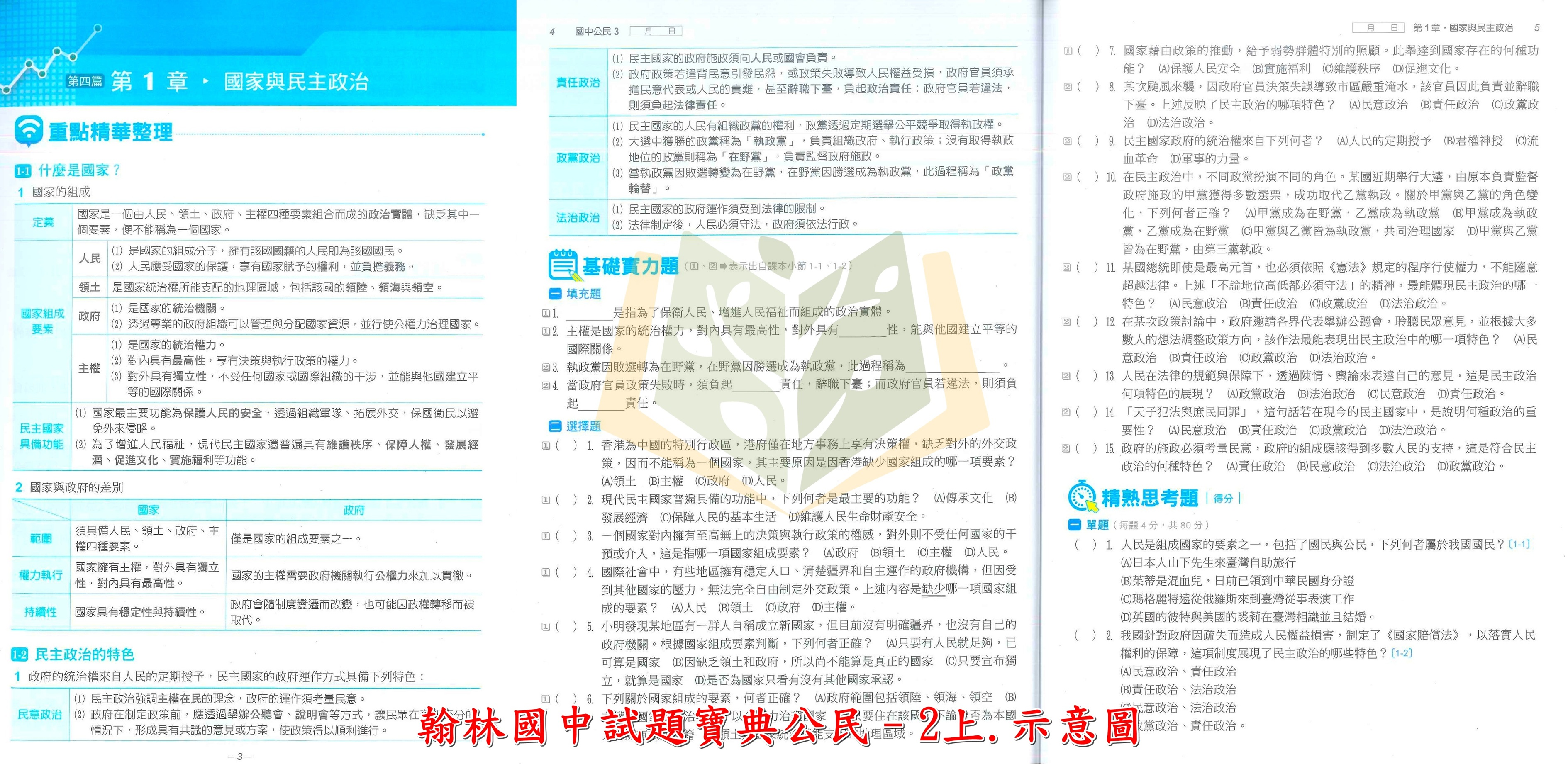
Task: Click the subheading 國家的組成
Action: [61, 192]
